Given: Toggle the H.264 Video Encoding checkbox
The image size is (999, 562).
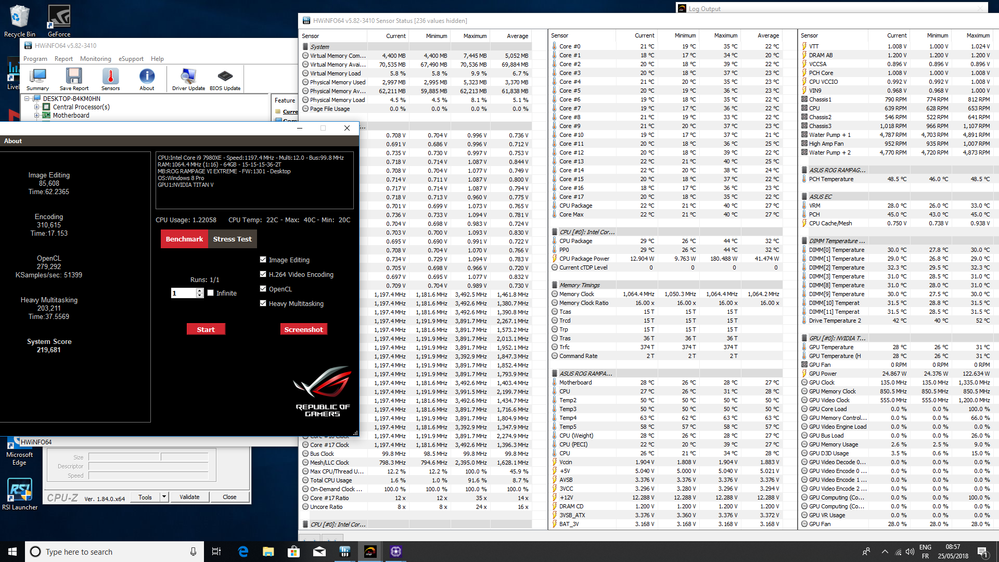Looking at the screenshot, I should tap(263, 275).
